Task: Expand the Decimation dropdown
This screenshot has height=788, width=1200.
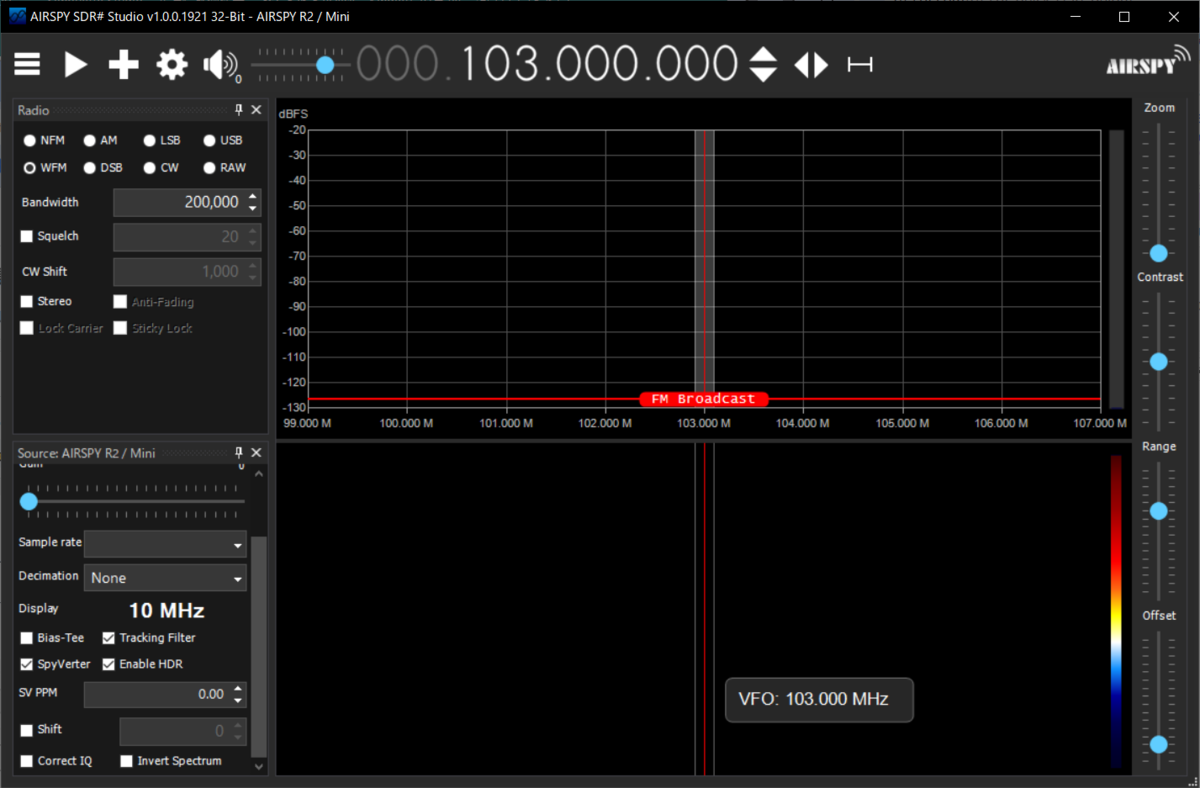Action: pyautogui.click(x=165, y=578)
